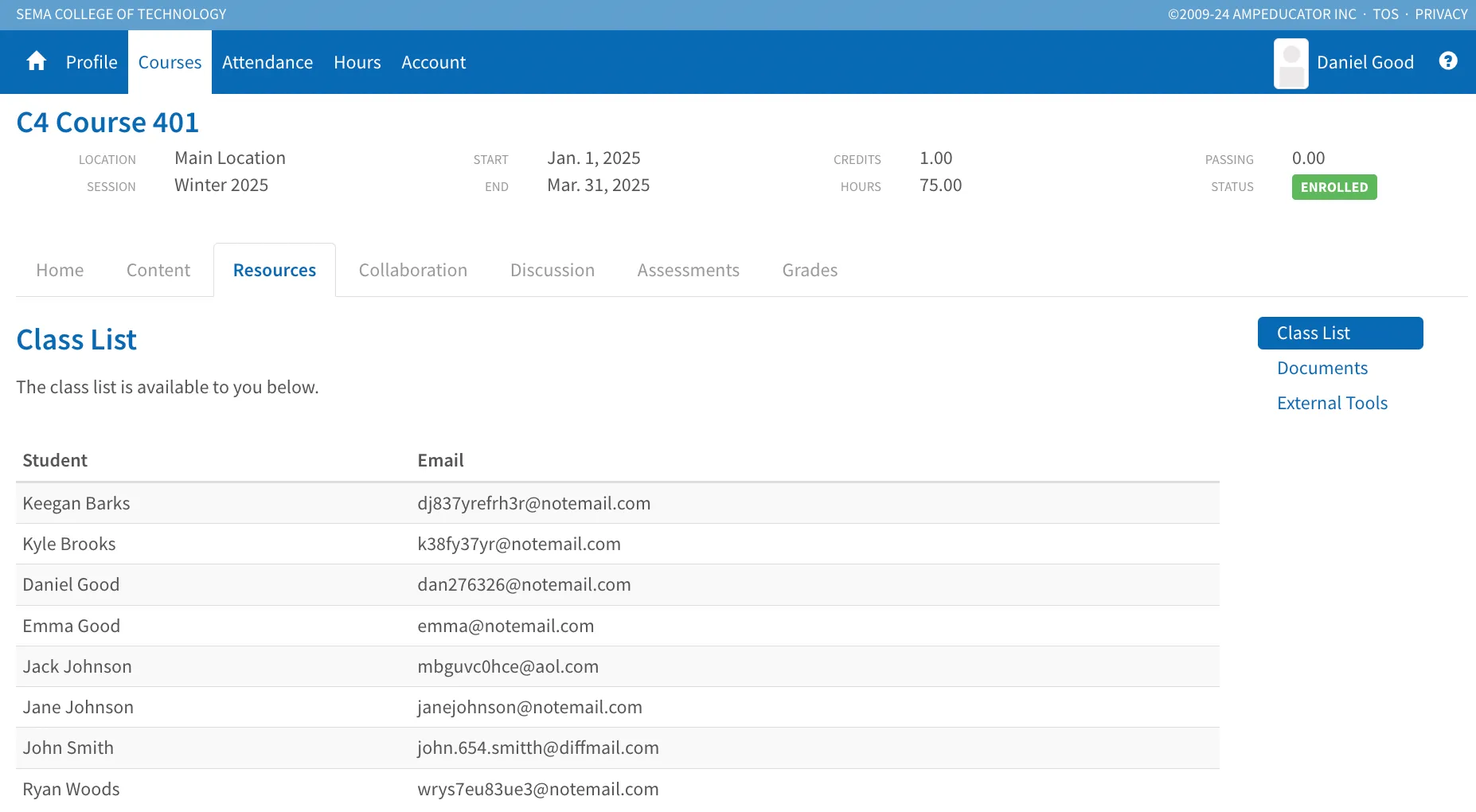
Task: Click the Email column header
Action: pos(440,460)
